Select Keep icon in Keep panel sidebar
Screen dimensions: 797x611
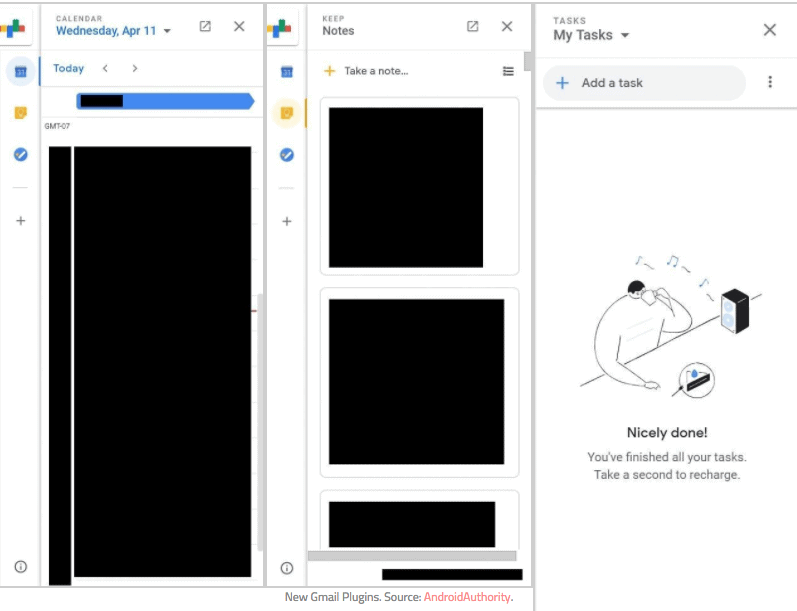pos(287,112)
